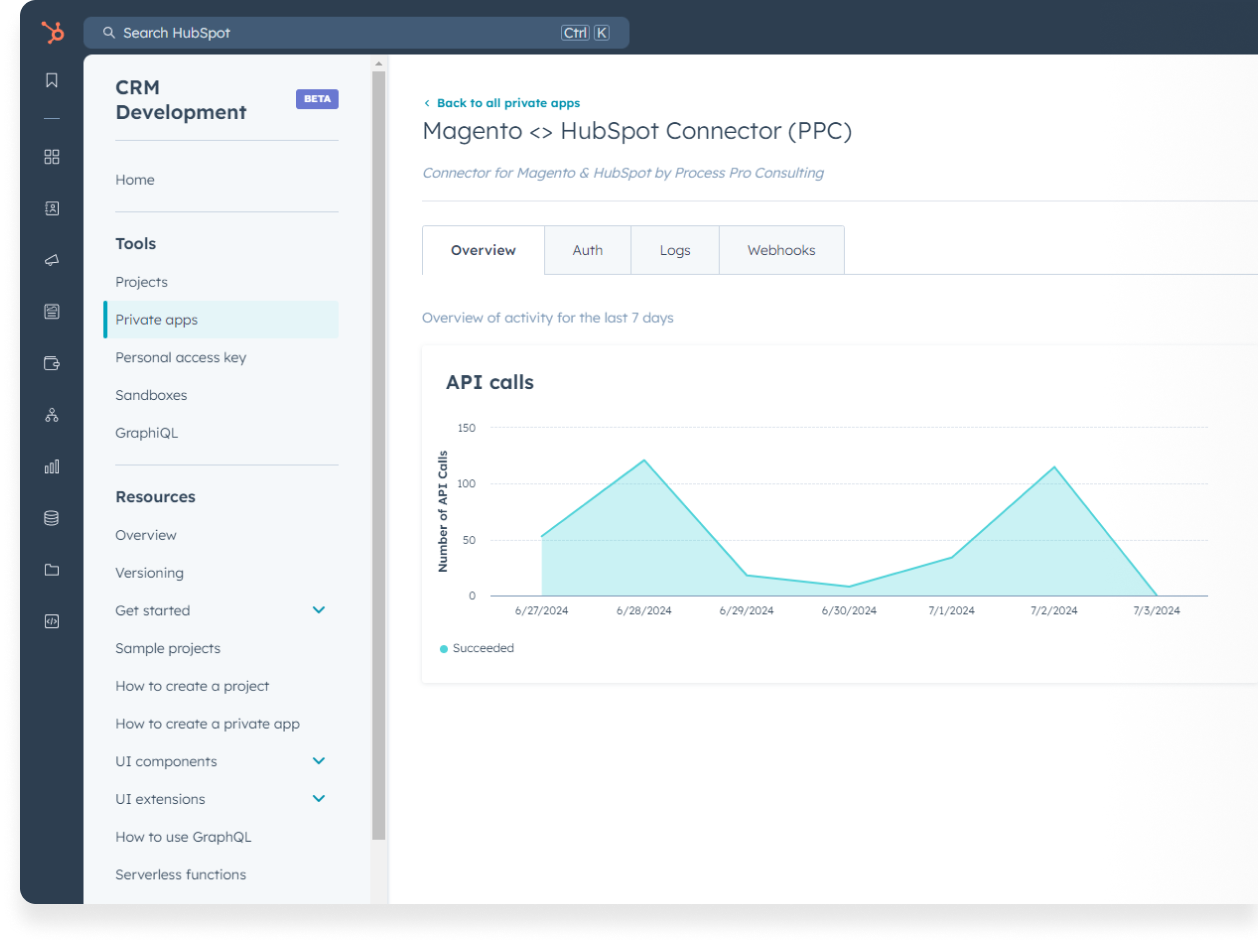Screen dimensions: 1258x944
Task: Go back to all private apps
Action: click(x=502, y=103)
